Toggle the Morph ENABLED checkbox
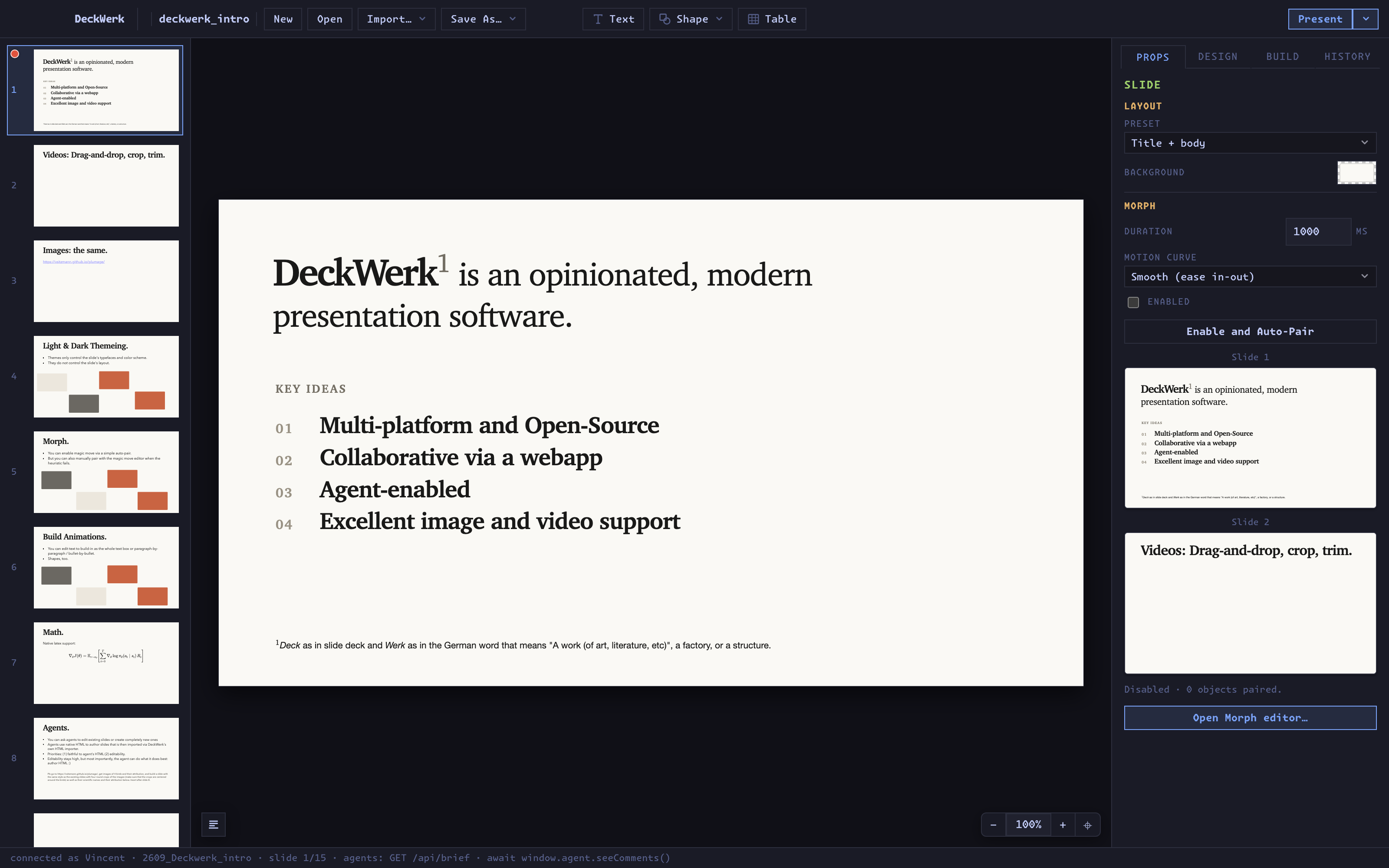Image resolution: width=1389 pixels, height=868 pixels. (x=1133, y=302)
